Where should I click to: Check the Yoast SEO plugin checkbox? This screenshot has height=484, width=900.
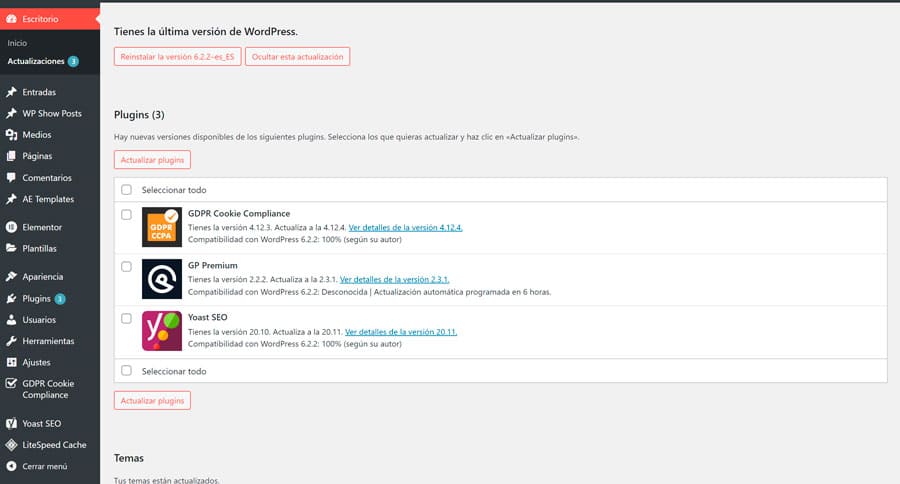[126, 319]
